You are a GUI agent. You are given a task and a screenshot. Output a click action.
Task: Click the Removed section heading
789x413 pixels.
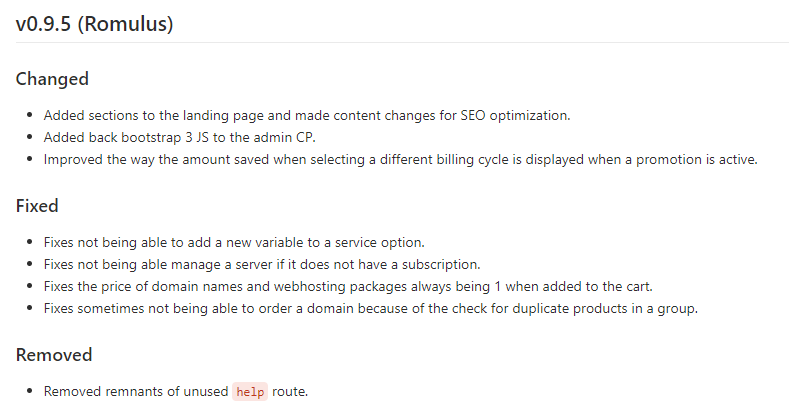[54, 355]
